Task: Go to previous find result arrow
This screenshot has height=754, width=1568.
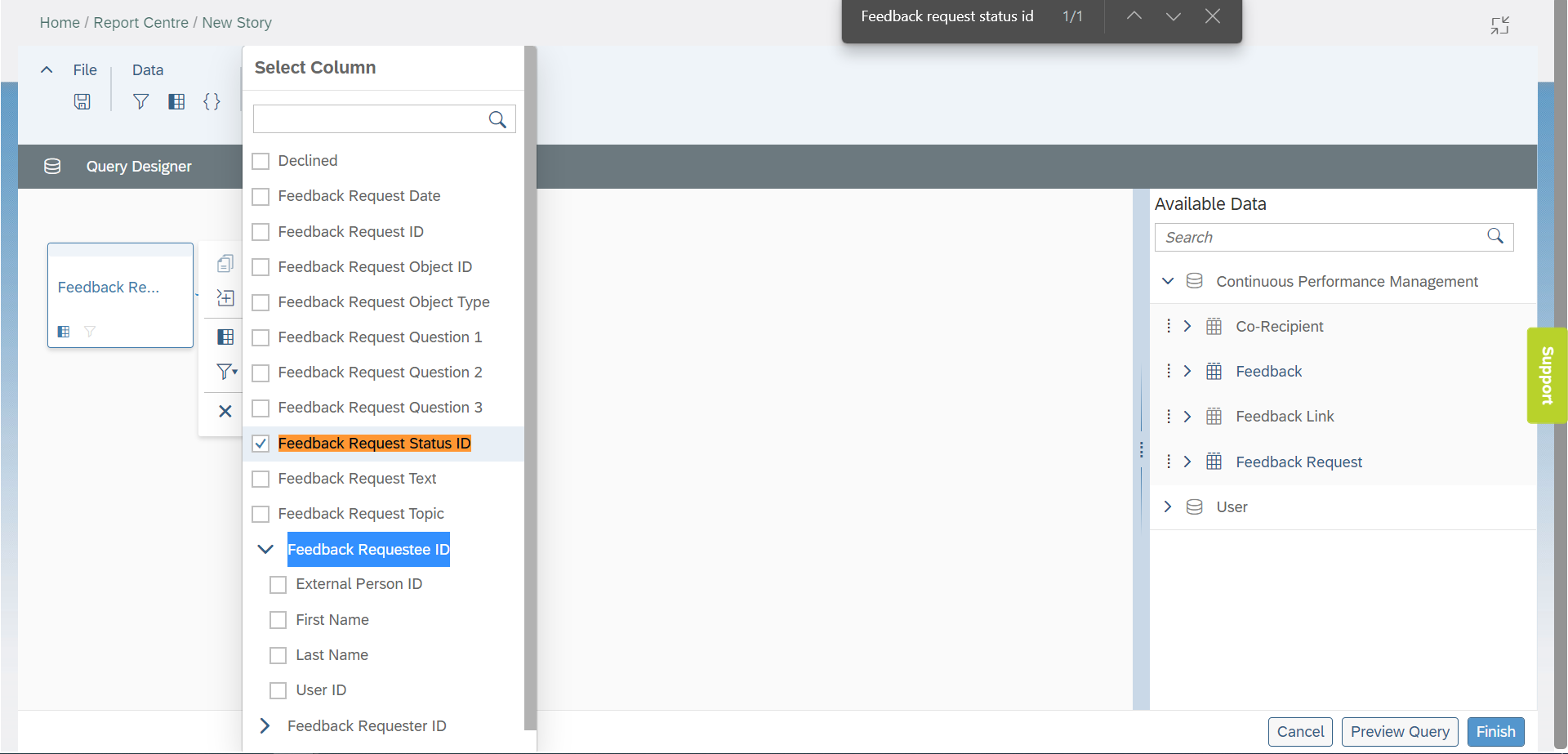Action: pos(1134,16)
